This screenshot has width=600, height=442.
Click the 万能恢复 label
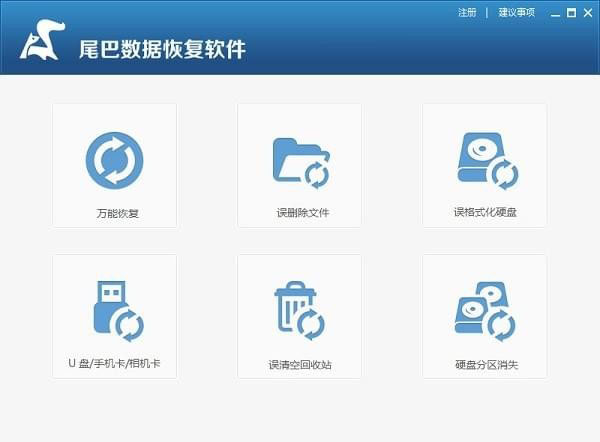117,213
